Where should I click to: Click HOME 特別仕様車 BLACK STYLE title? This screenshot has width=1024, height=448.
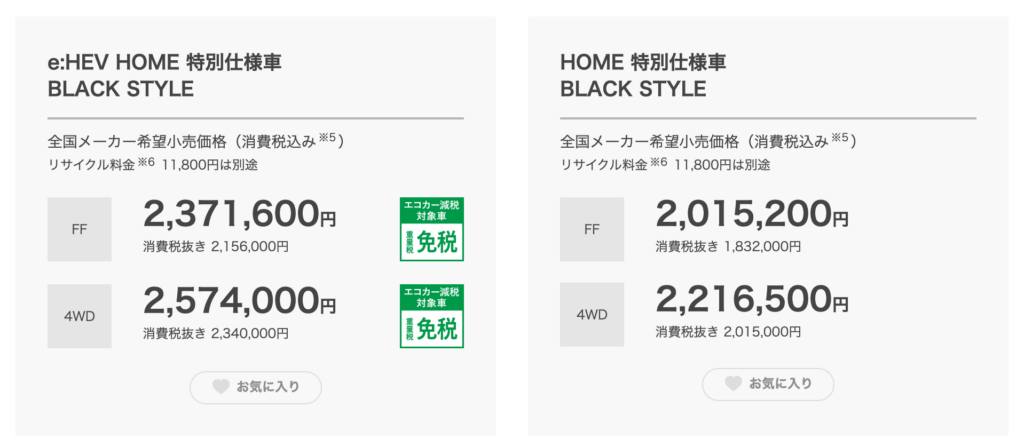[643, 75]
